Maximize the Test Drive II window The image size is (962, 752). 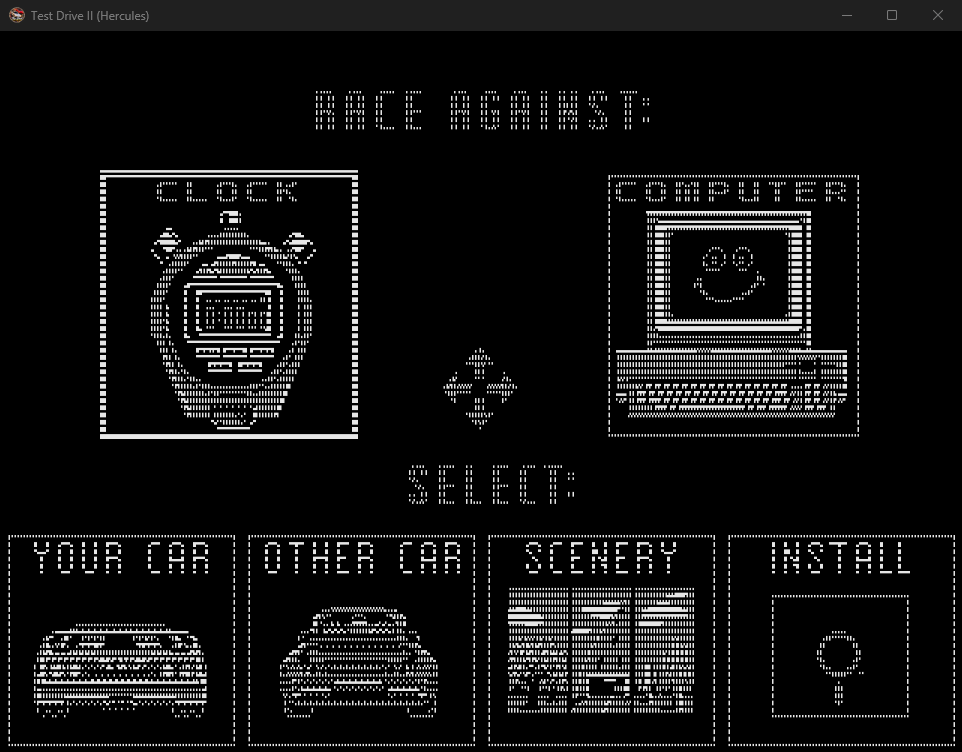892,15
